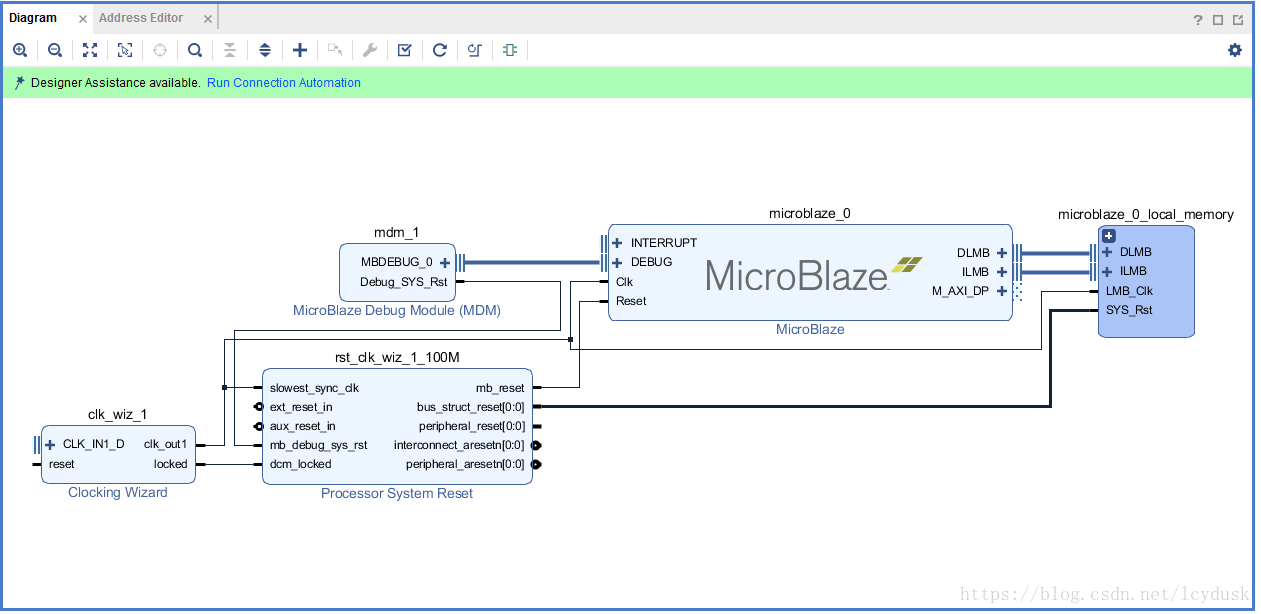Click the help question mark icon
1261x614 pixels.
click(x=1198, y=19)
